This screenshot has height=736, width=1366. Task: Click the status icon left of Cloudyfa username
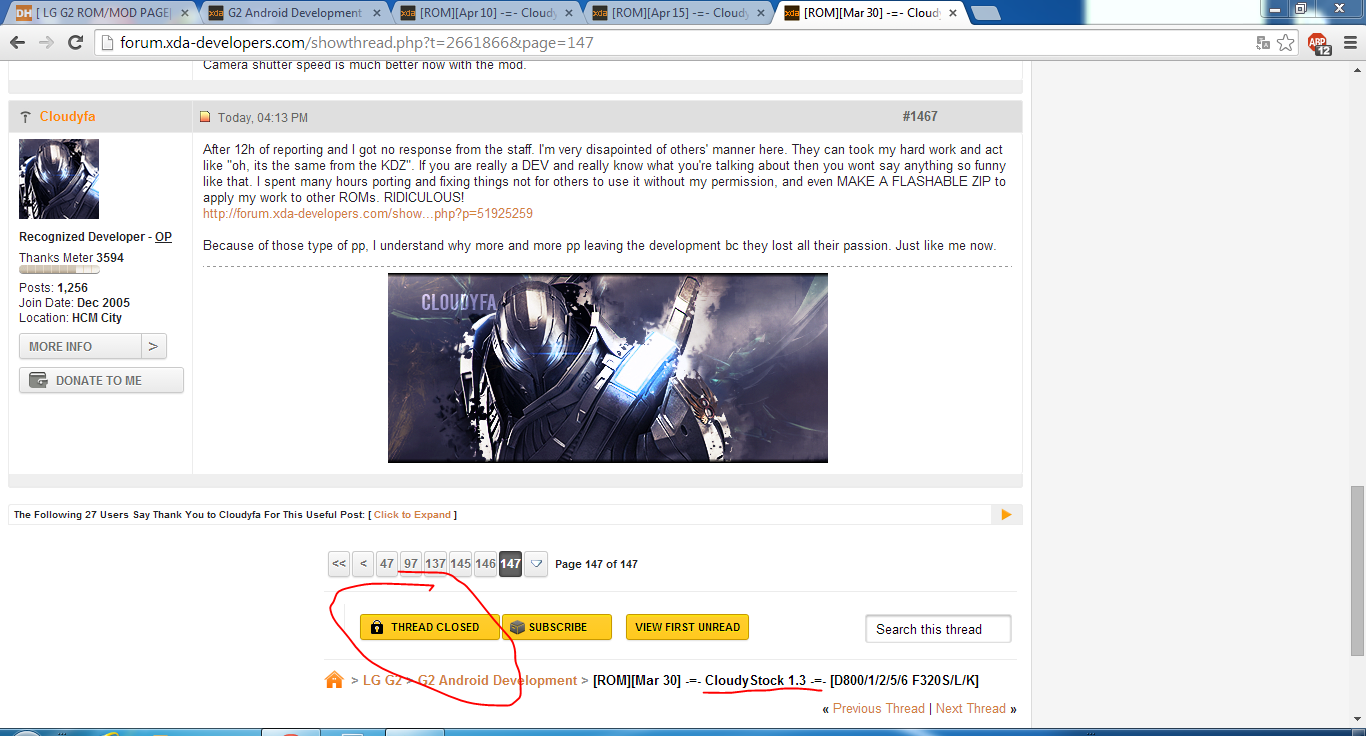(25, 117)
